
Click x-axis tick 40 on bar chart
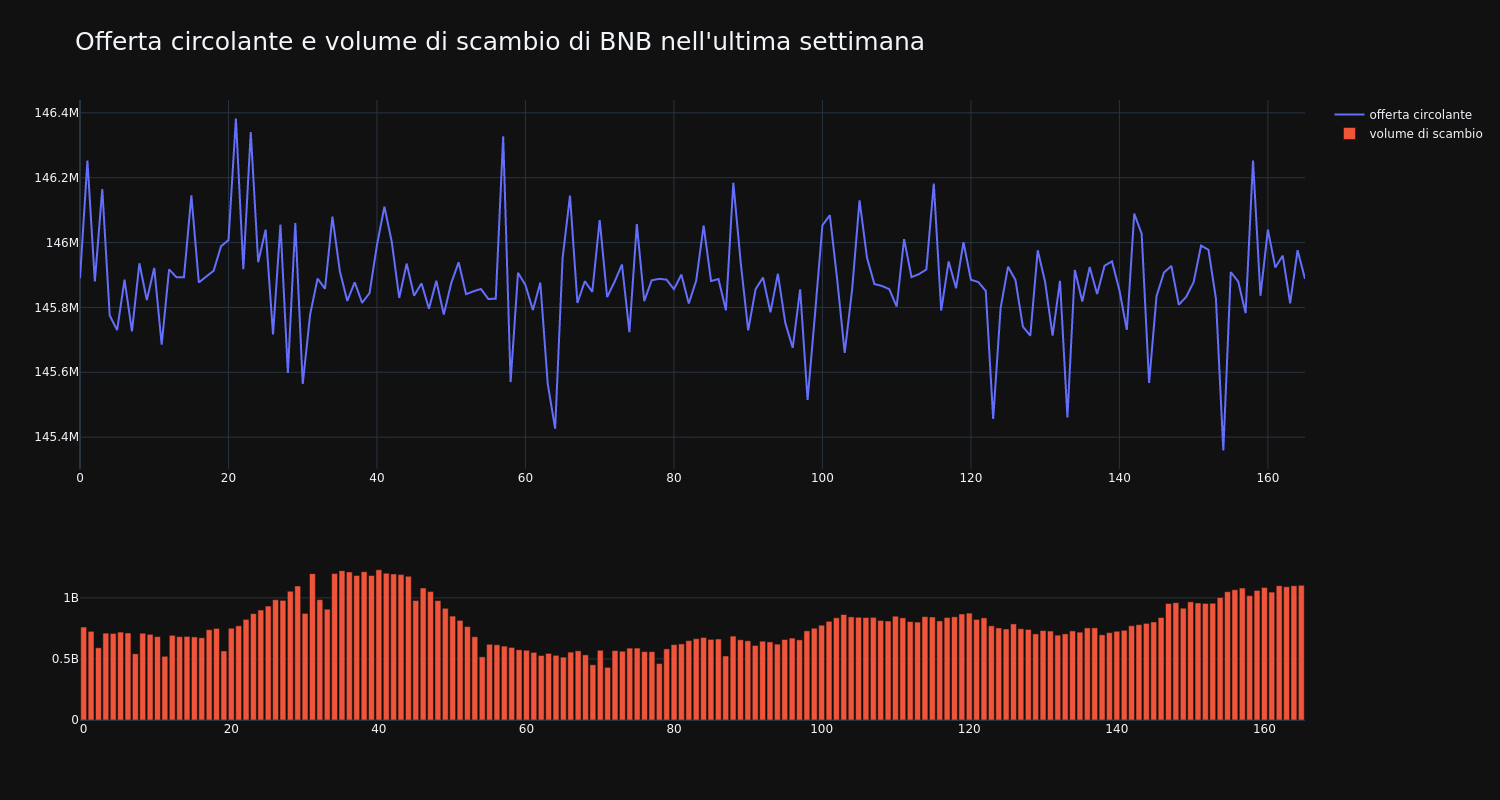[x=379, y=730]
